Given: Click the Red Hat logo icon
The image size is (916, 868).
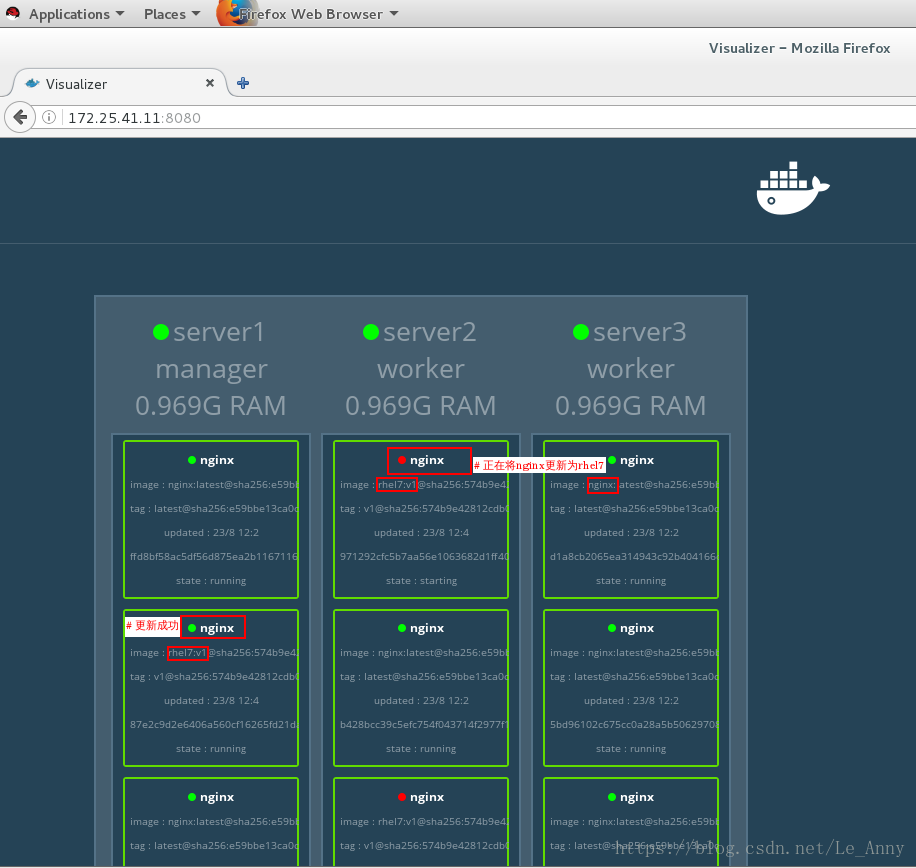Looking at the screenshot, I should (x=13, y=13).
